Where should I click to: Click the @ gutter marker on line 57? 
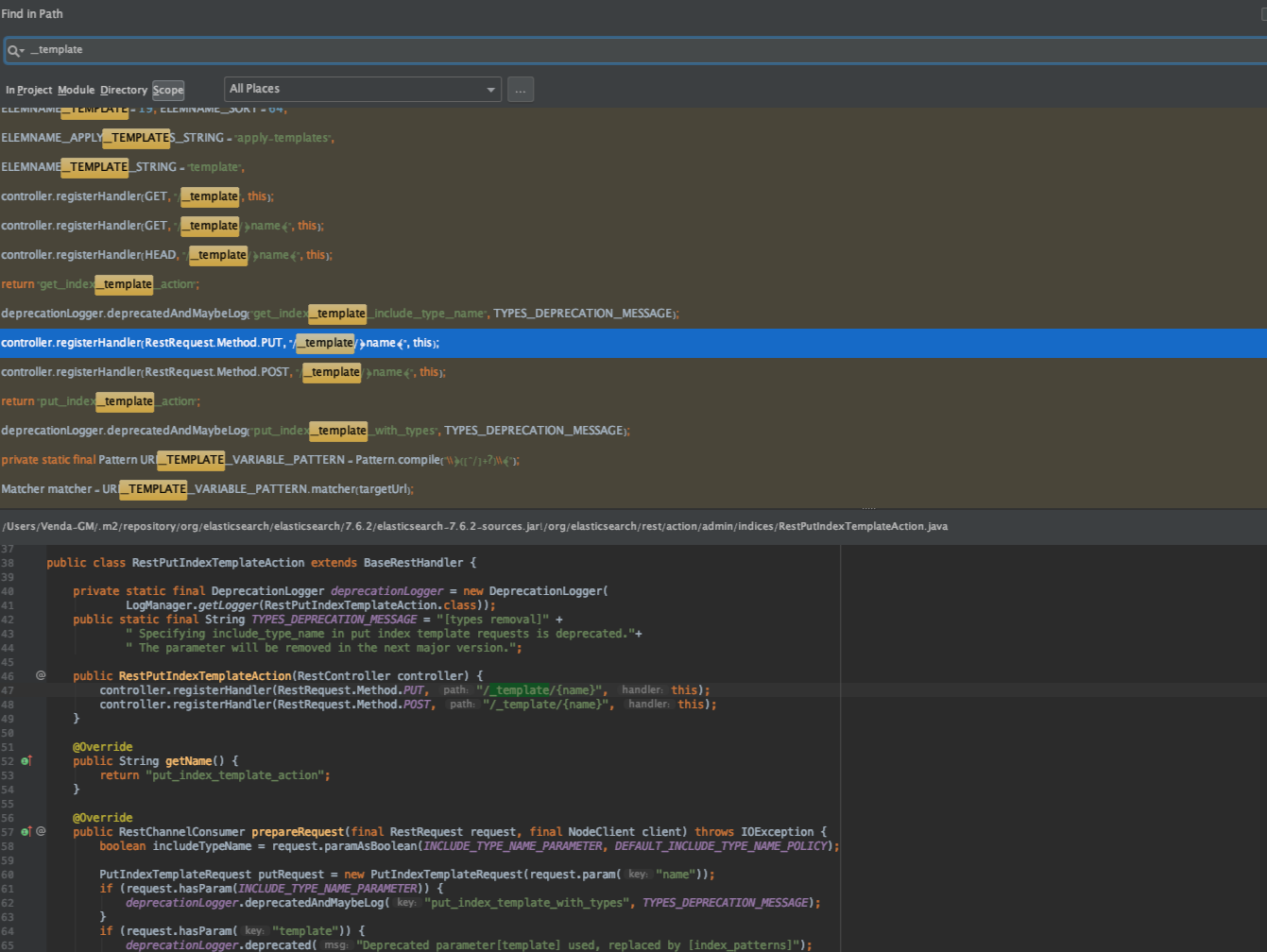point(41,832)
